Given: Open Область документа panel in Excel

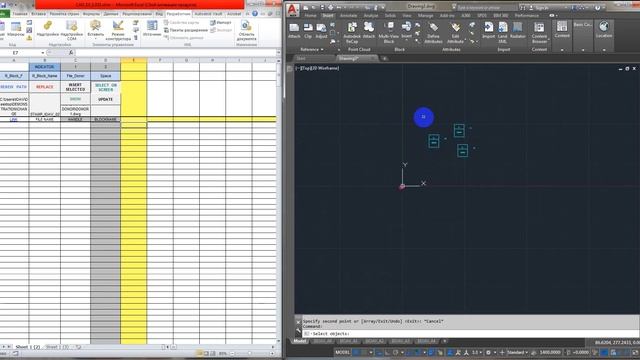Looking at the screenshot, I should [247, 30].
